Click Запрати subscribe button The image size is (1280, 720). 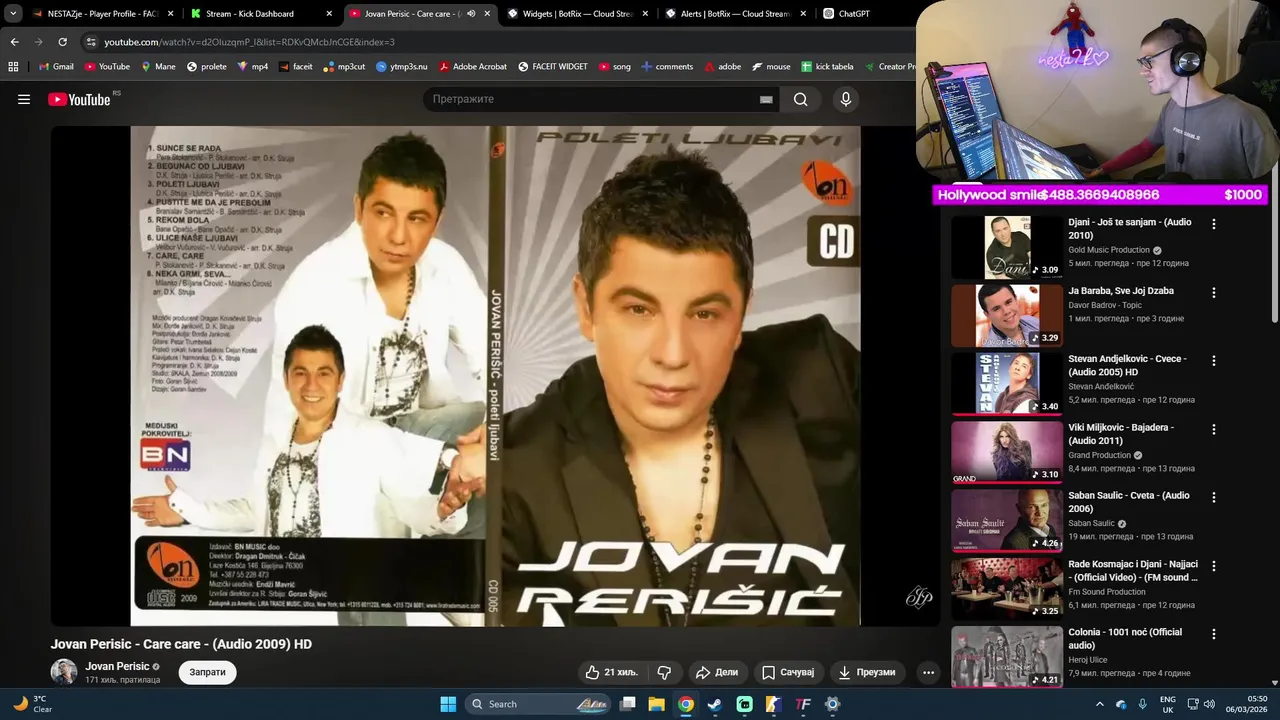click(208, 672)
